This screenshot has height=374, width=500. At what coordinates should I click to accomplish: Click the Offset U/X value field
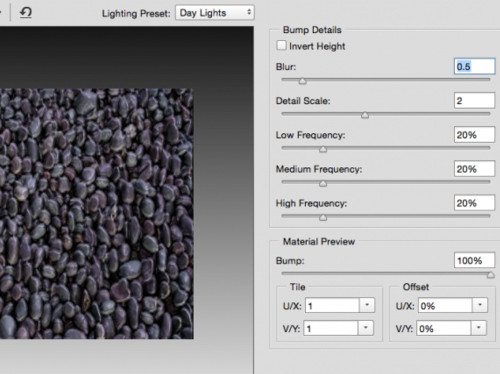click(445, 305)
